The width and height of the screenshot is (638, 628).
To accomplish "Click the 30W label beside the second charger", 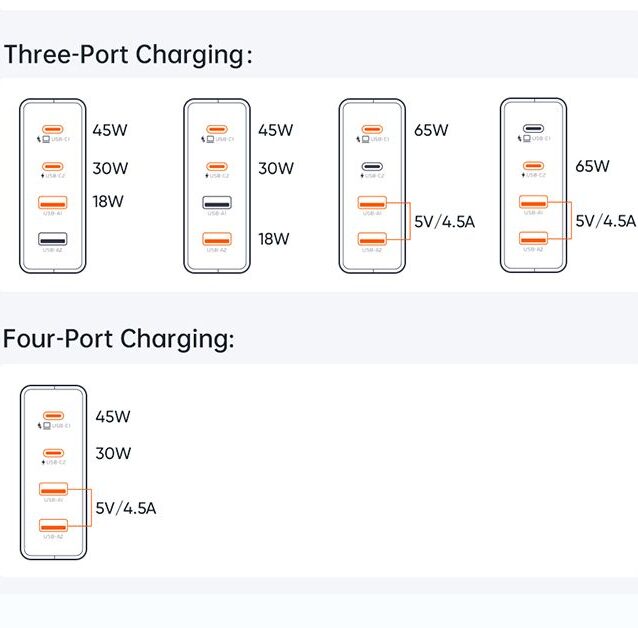I will 276,168.
